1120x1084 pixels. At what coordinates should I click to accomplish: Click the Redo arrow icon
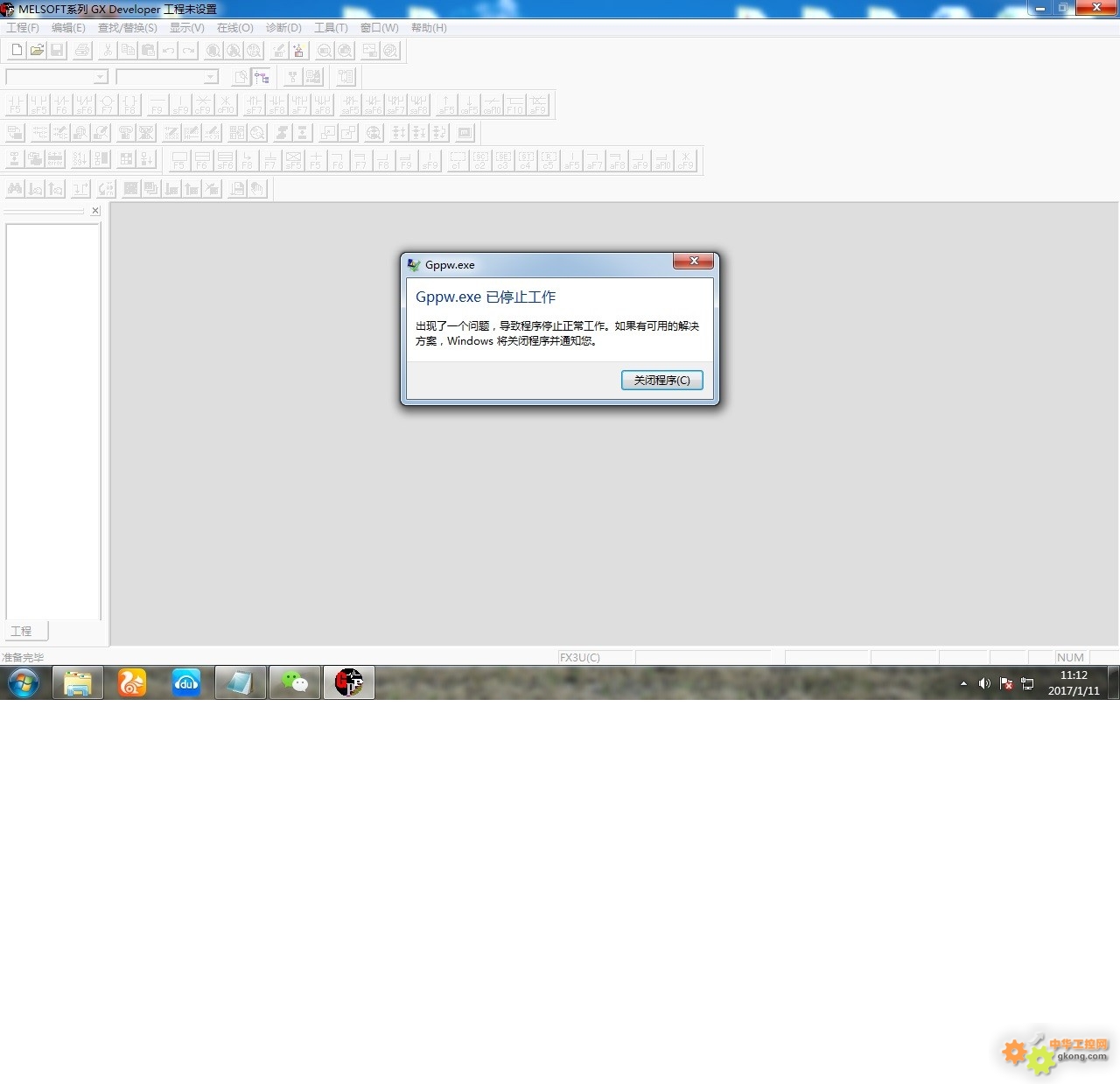188,51
